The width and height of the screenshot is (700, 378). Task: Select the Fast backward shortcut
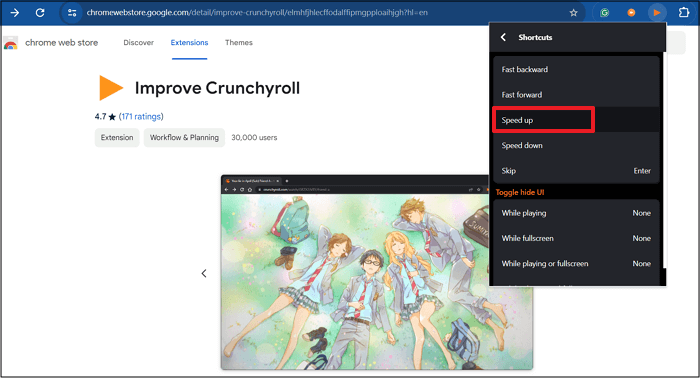(x=576, y=69)
